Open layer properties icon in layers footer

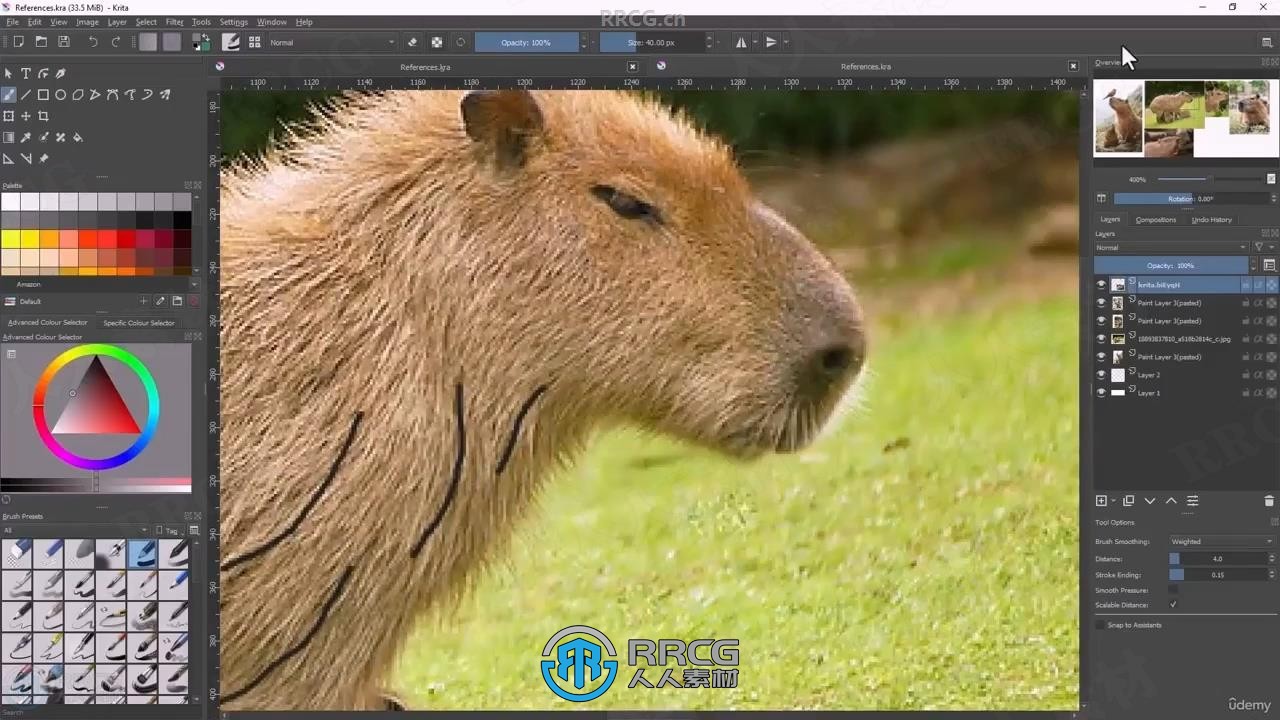[x=1192, y=500]
